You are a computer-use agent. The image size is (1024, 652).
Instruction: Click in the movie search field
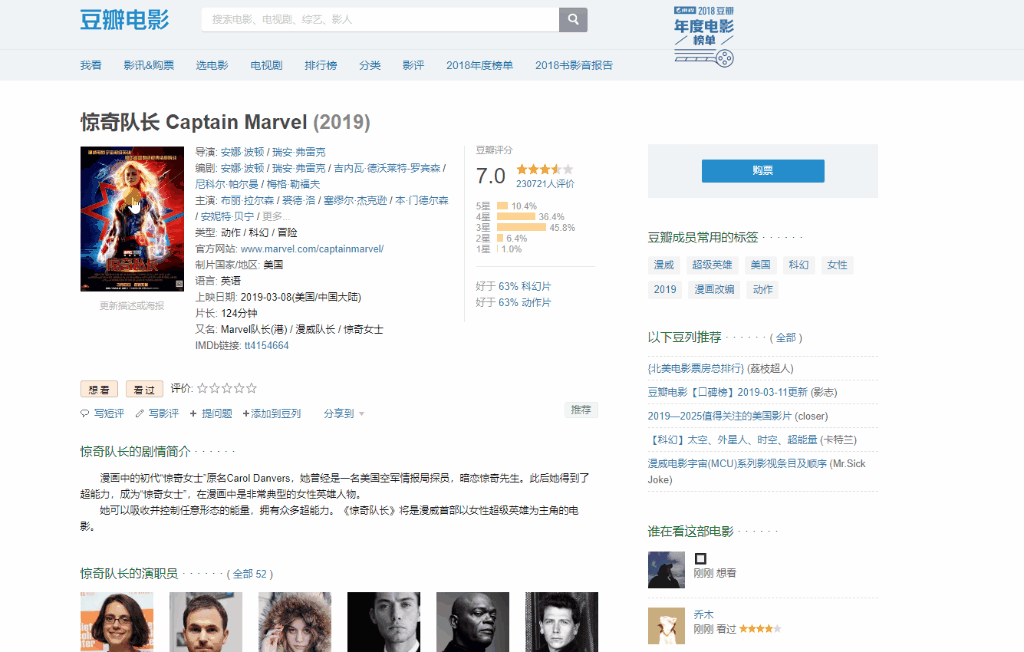(380, 20)
